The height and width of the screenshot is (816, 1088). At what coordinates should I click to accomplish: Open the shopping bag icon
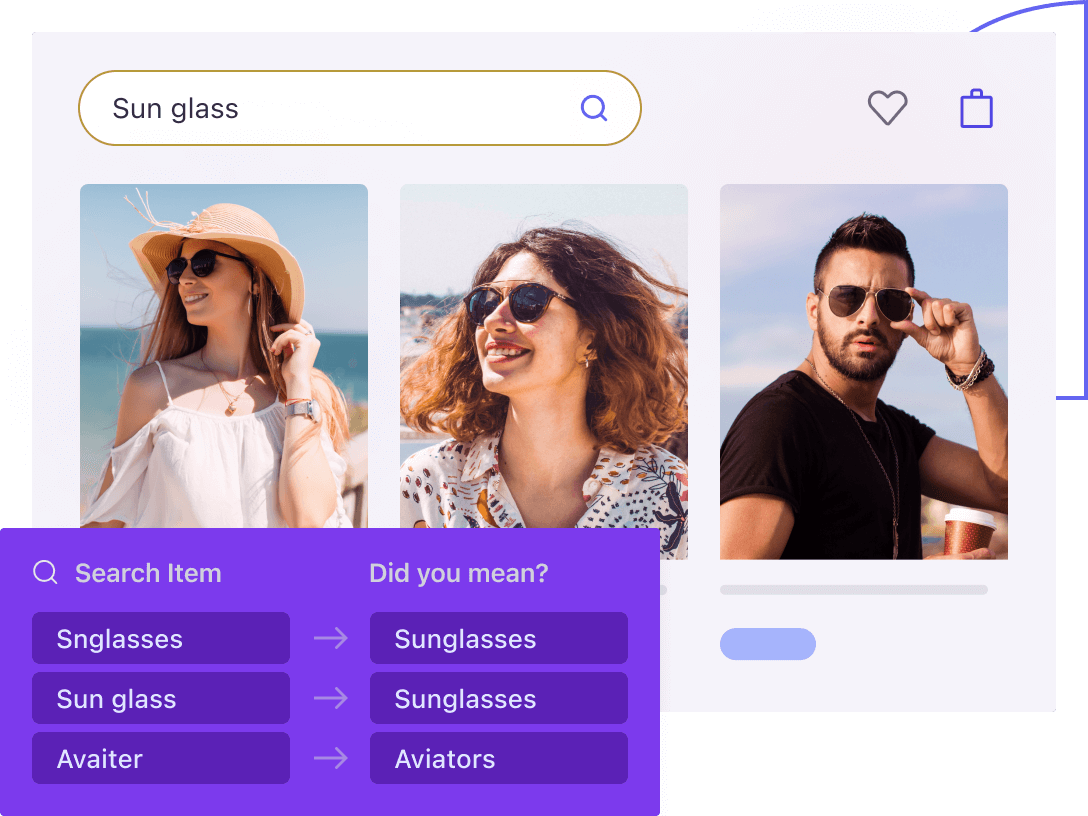click(x=976, y=108)
